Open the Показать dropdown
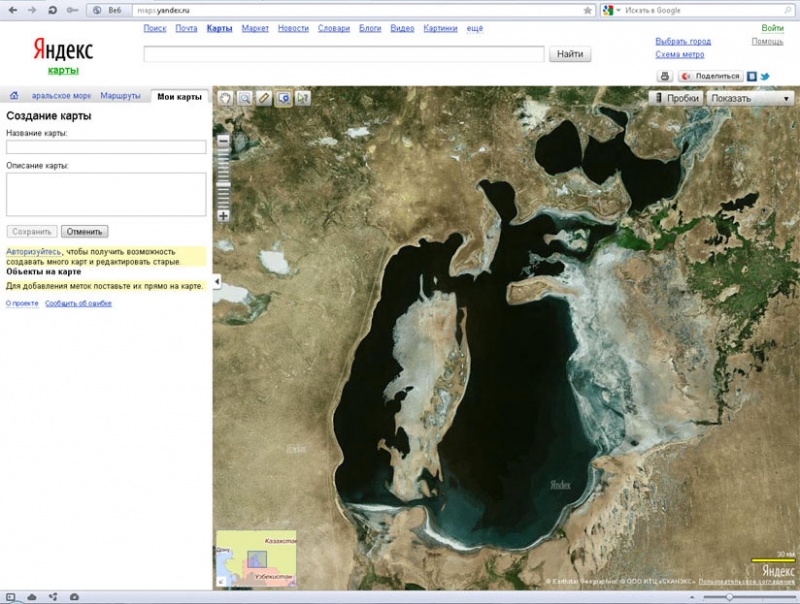Screen dimensions: 800x604 (750, 98)
